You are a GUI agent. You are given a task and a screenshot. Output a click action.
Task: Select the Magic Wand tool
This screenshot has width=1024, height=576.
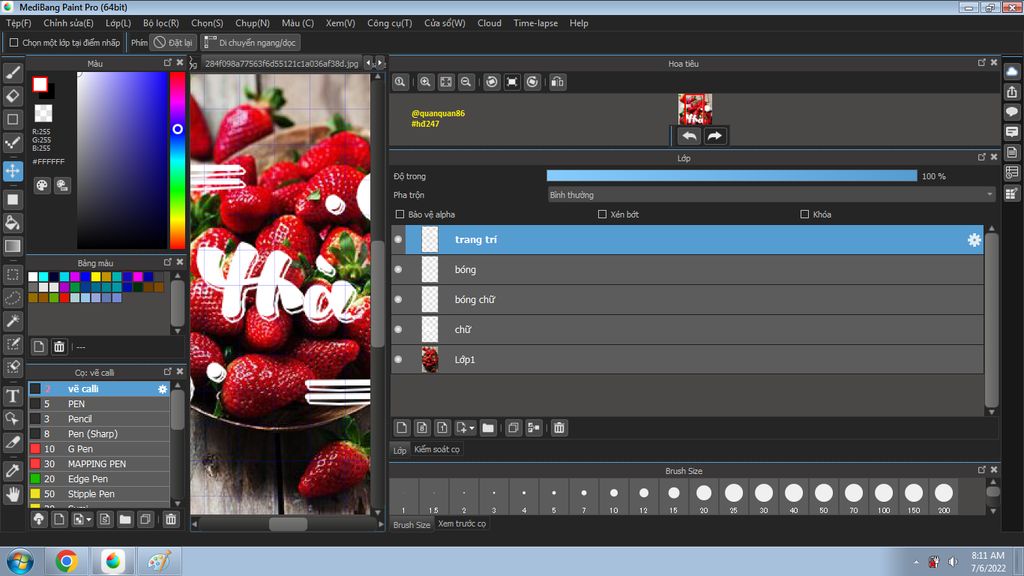(x=12, y=321)
